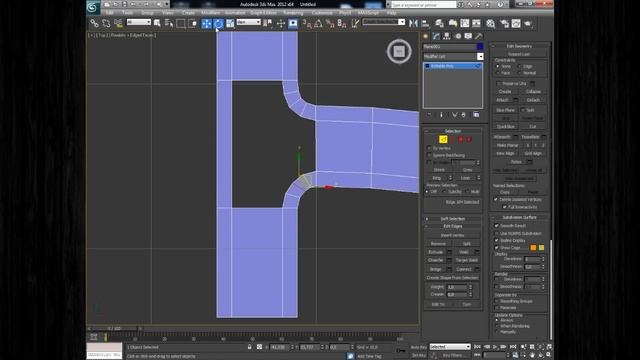The width and height of the screenshot is (640, 360).
Task: Switch to the Modify command panel
Action: click(x=436, y=36)
